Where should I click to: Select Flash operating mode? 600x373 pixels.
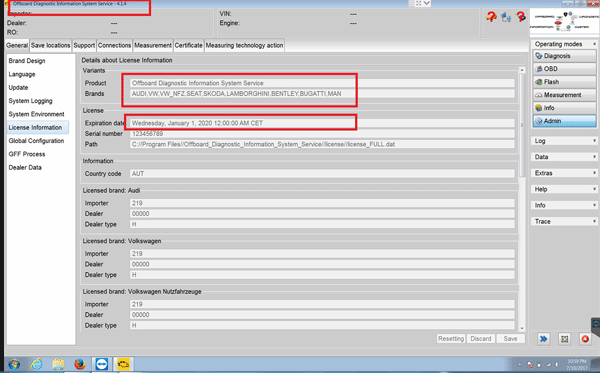click(x=564, y=82)
